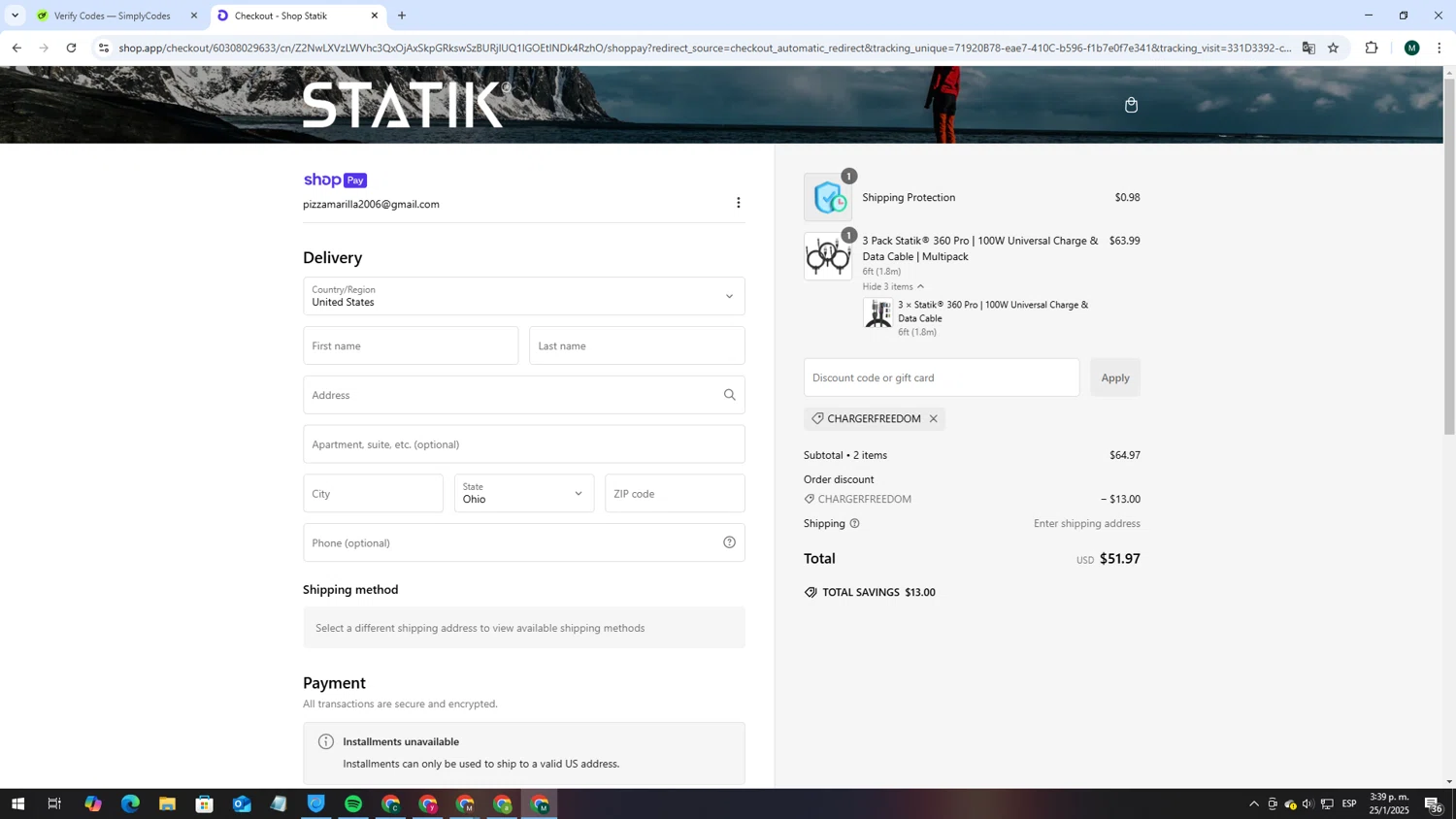
Task: Click the Apply discount button
Action: pyautogui.click(x=1115, y=377)
